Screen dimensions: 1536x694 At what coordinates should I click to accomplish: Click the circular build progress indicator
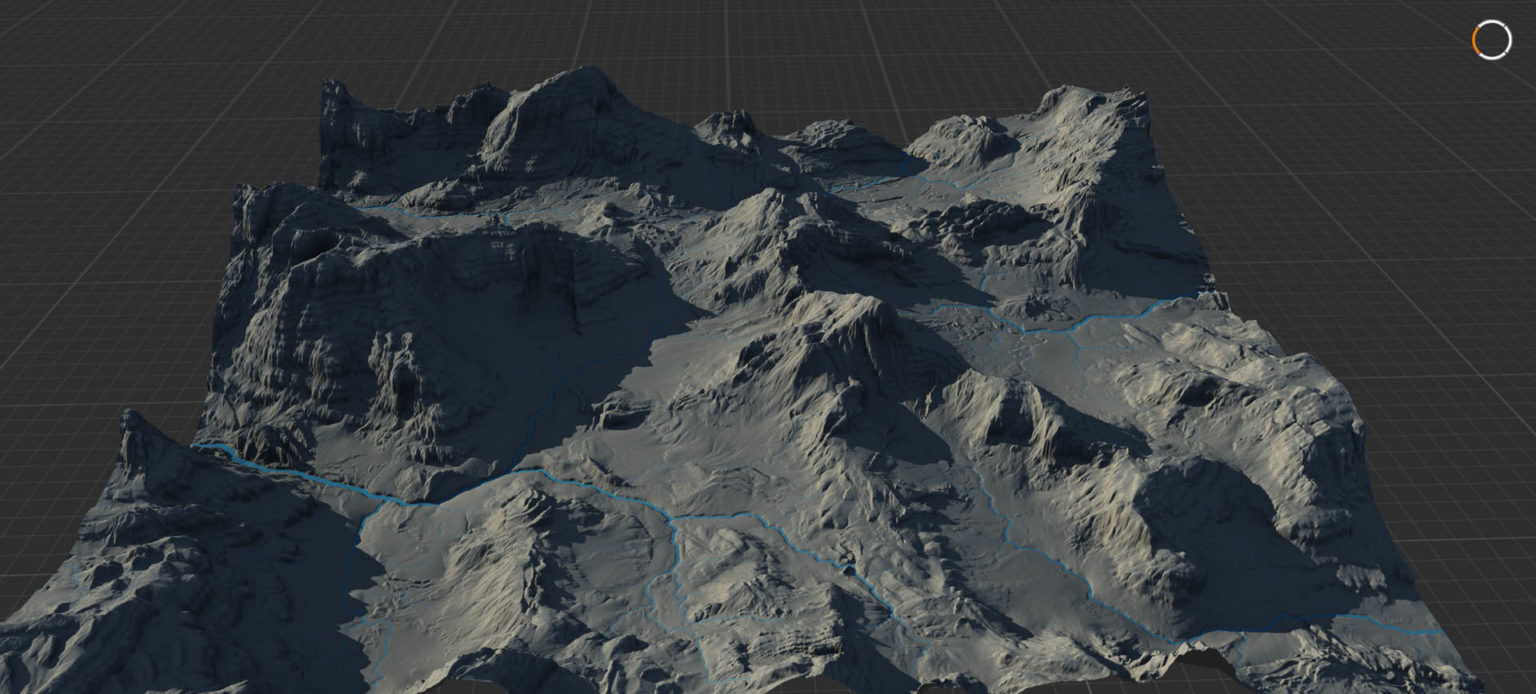click(1491, 40)
